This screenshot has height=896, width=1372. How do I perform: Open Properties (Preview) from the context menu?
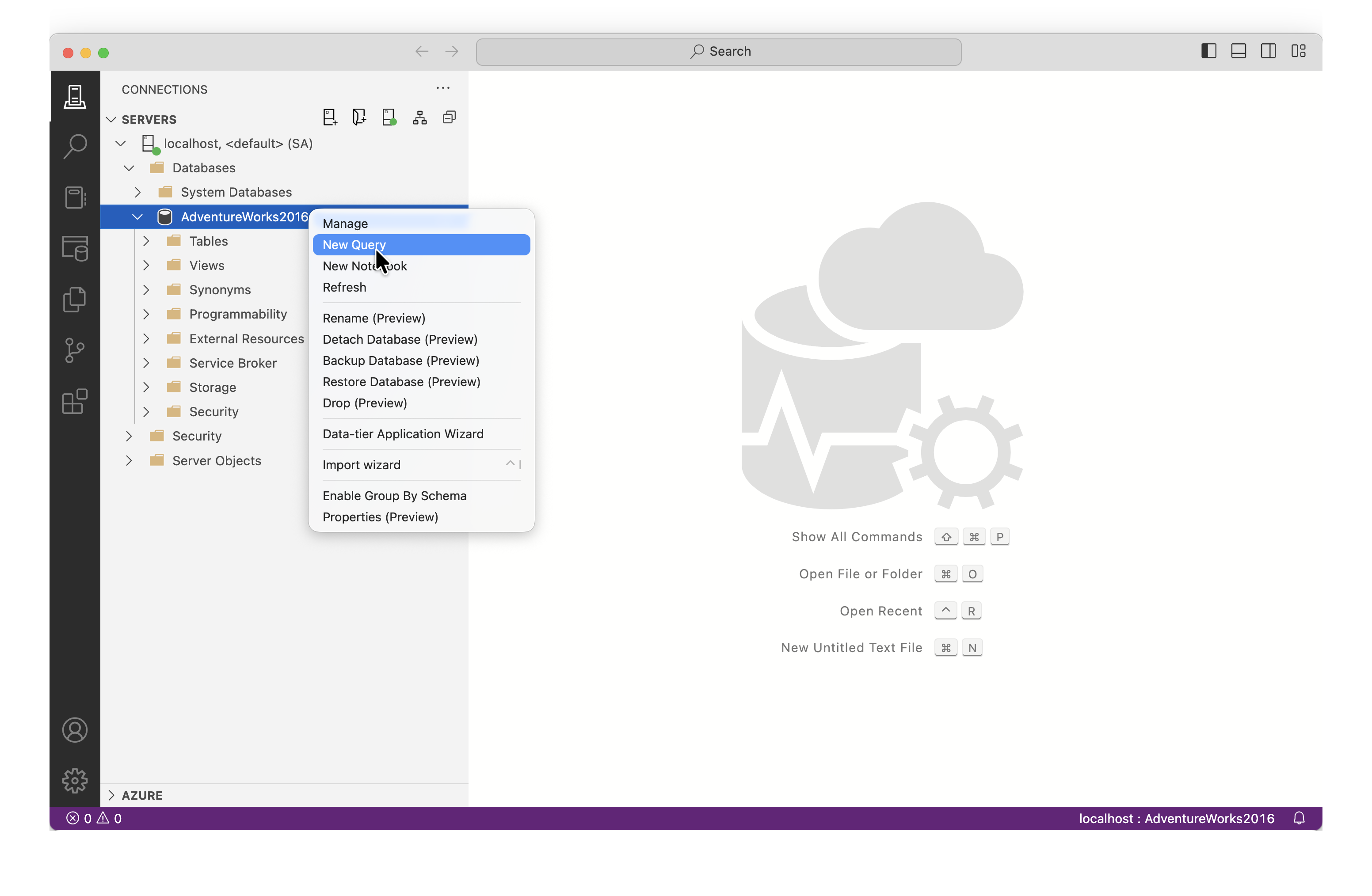(421, 517)
